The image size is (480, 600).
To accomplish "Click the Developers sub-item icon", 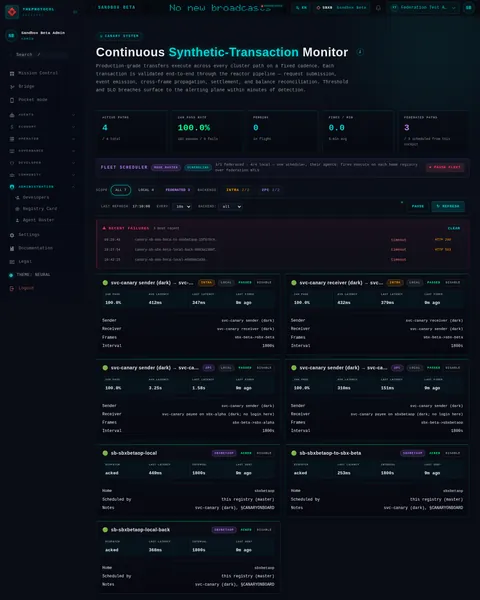I will [x=17, y=197].
